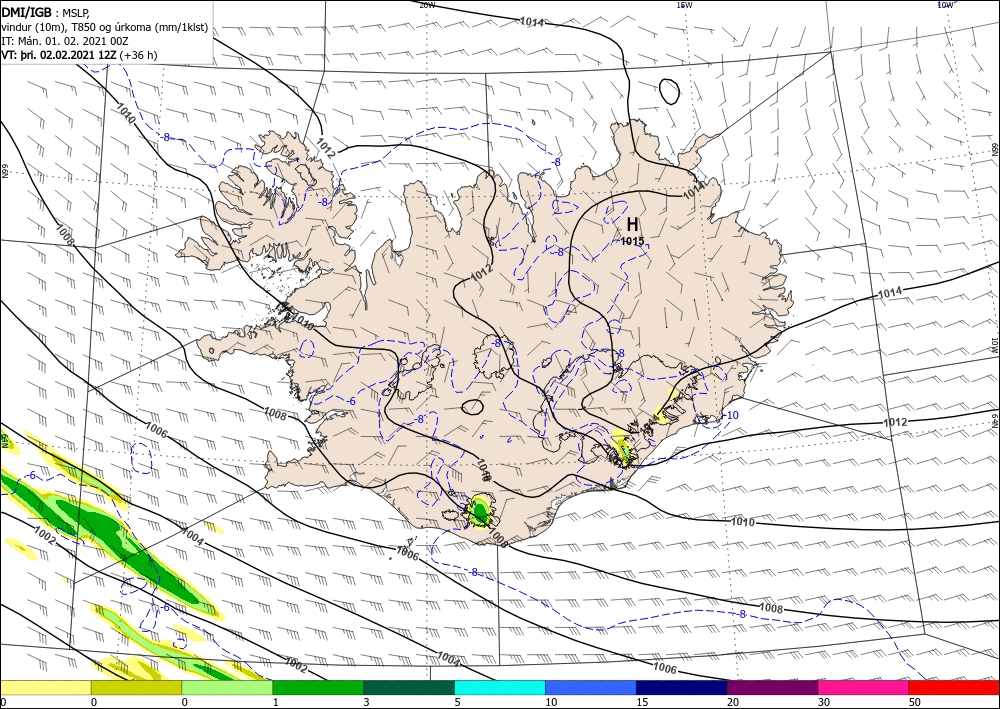
Task: Choose the navy legend swatch
Action: tap(682, 687)
